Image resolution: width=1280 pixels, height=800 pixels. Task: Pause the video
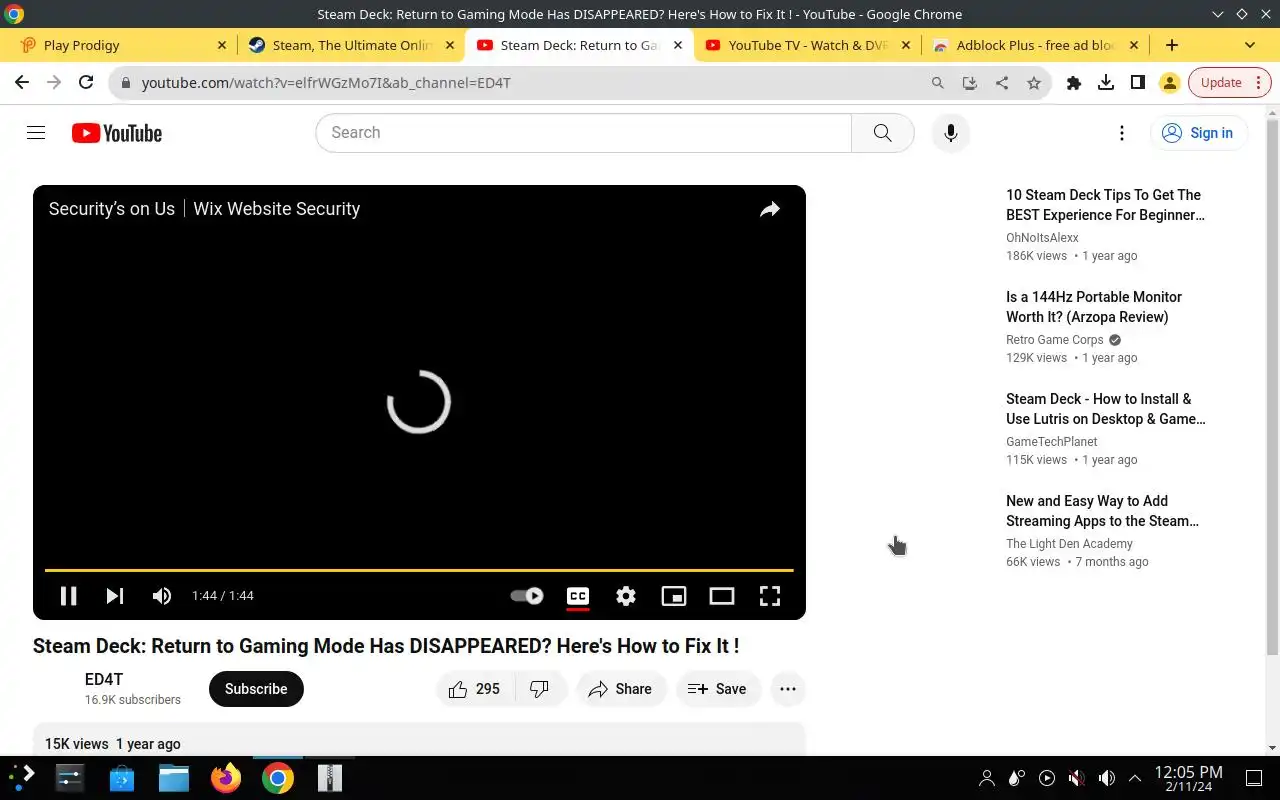click(x=68, y=596)
